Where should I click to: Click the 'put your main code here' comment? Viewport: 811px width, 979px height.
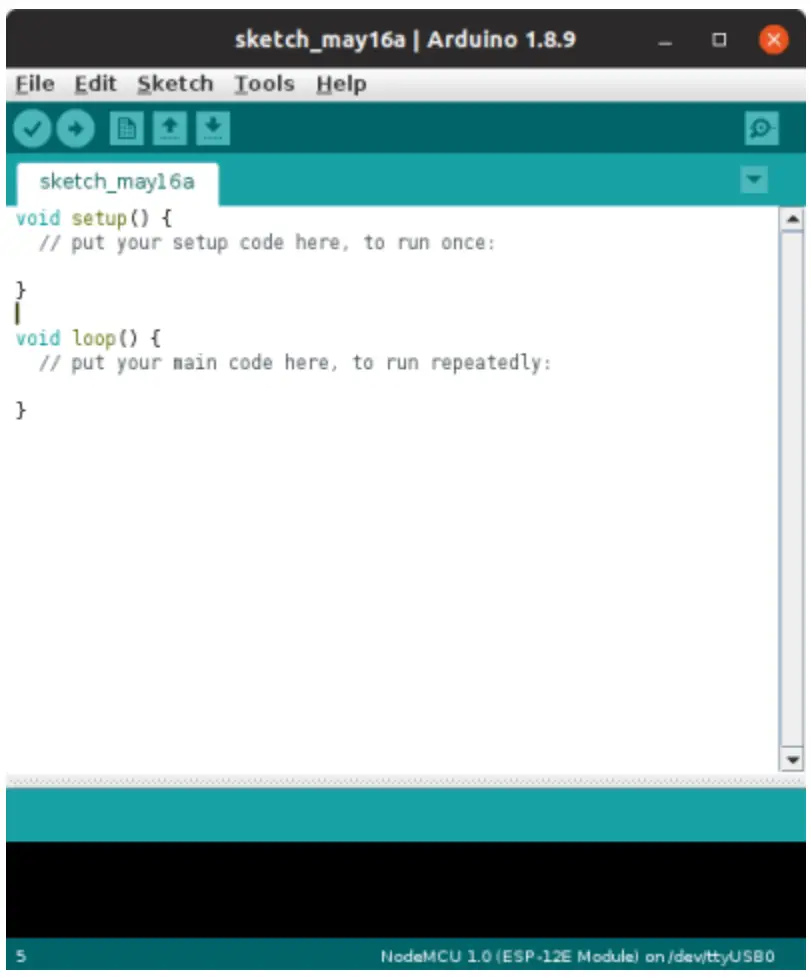click(295, 362)
